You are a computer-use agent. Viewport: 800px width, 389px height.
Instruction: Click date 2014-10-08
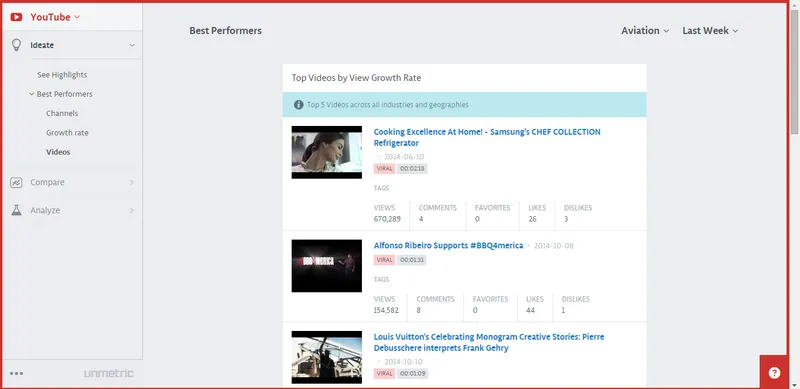(x=554, y=246)
